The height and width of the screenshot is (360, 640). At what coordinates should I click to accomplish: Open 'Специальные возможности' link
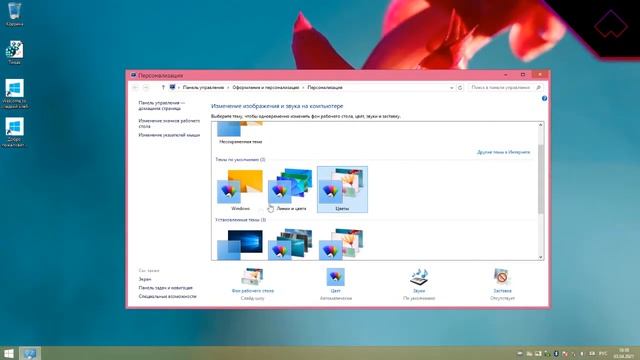167,296
